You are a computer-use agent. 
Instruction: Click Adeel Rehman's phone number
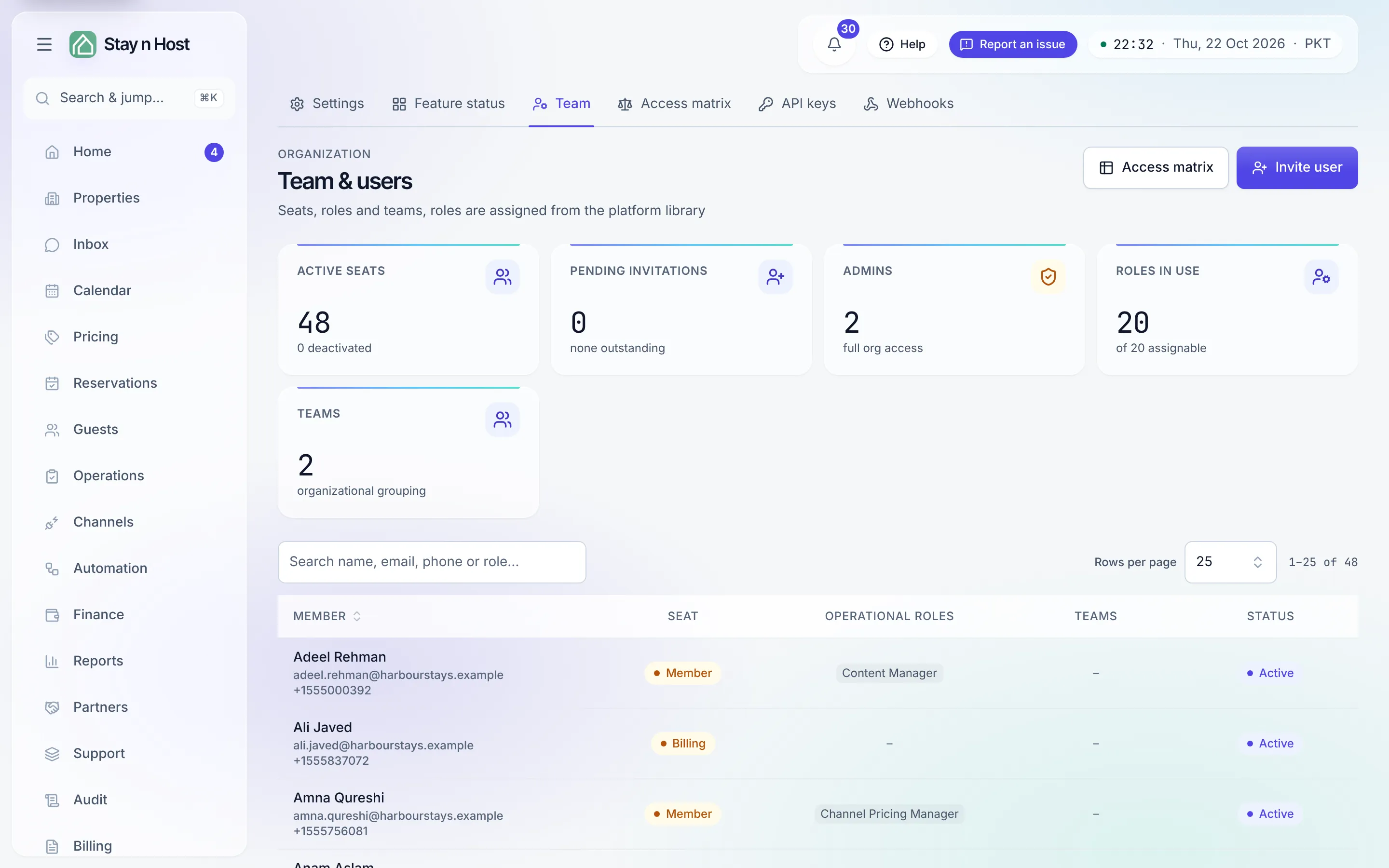pos(332,690)
